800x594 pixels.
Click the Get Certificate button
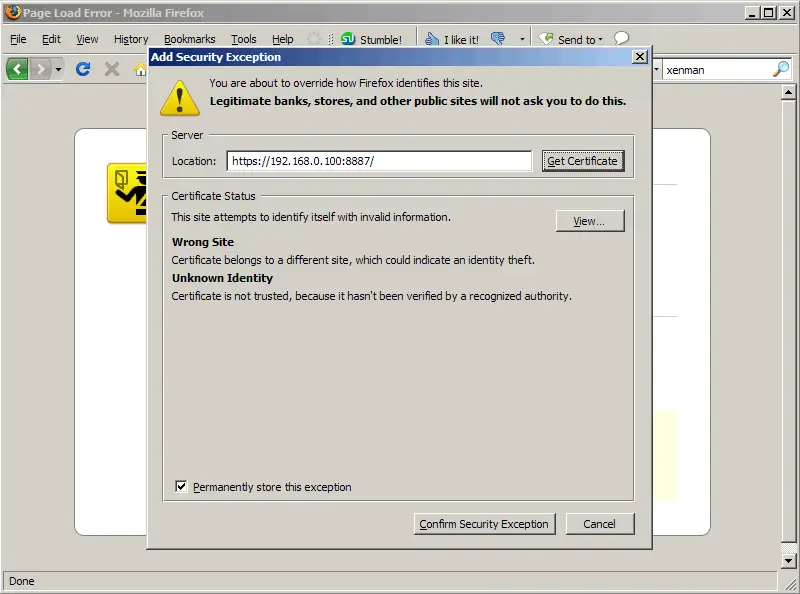click(583, 161)
